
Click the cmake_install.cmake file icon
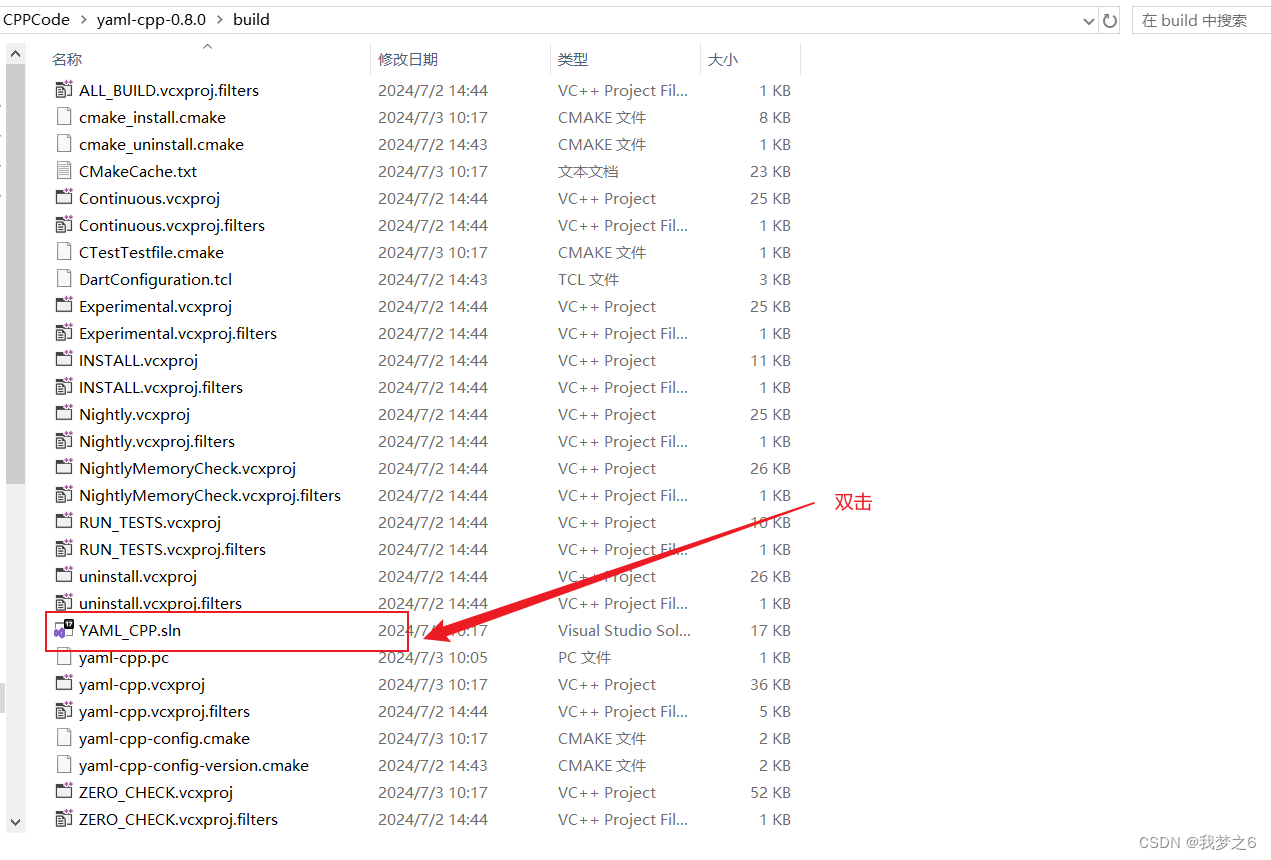point(63,117)
